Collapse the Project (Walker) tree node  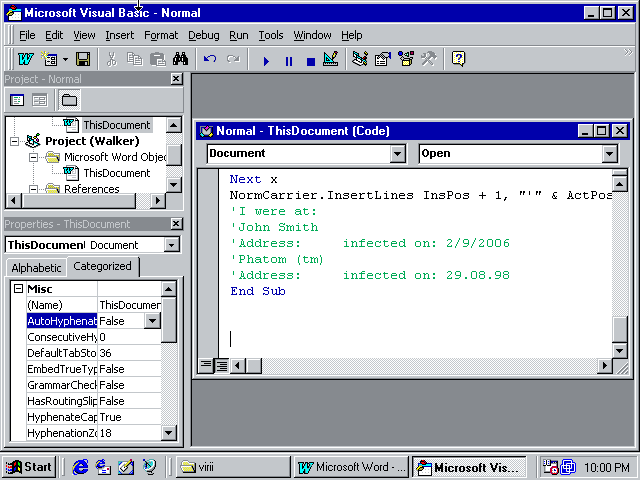click(x=14, y=141)
